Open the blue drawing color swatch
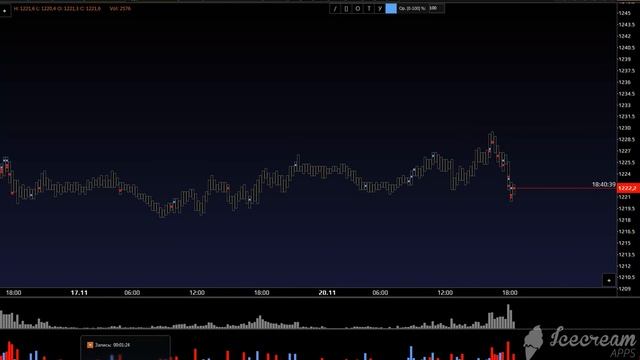This screenshot has height=360, width=640. 391,9
